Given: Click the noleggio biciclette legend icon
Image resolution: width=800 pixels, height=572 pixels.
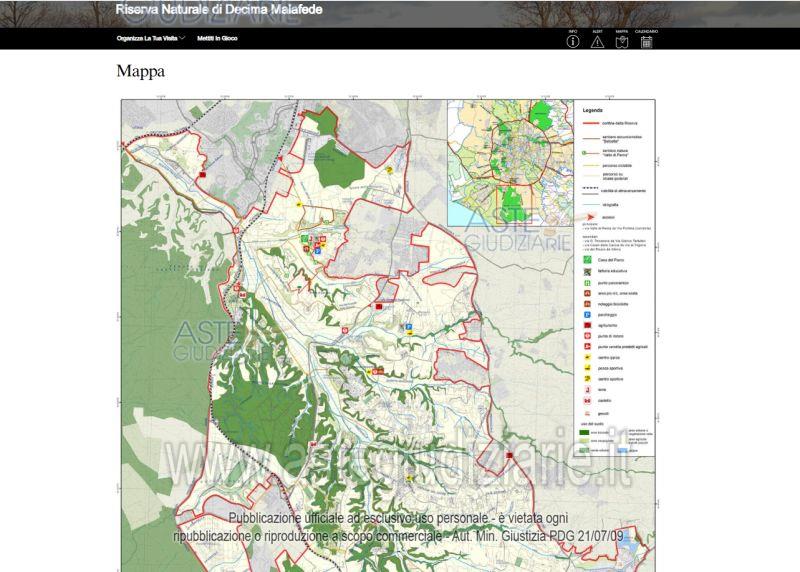Looking at the screenshot, I should pos(587,302).
